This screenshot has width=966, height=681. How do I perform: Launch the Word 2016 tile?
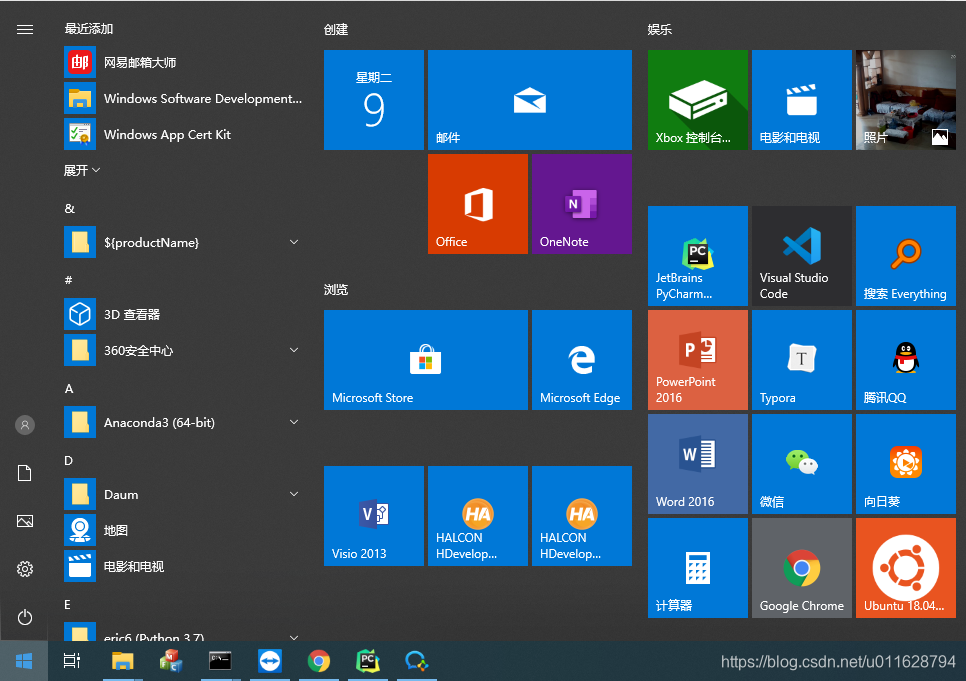coord(698,464)
